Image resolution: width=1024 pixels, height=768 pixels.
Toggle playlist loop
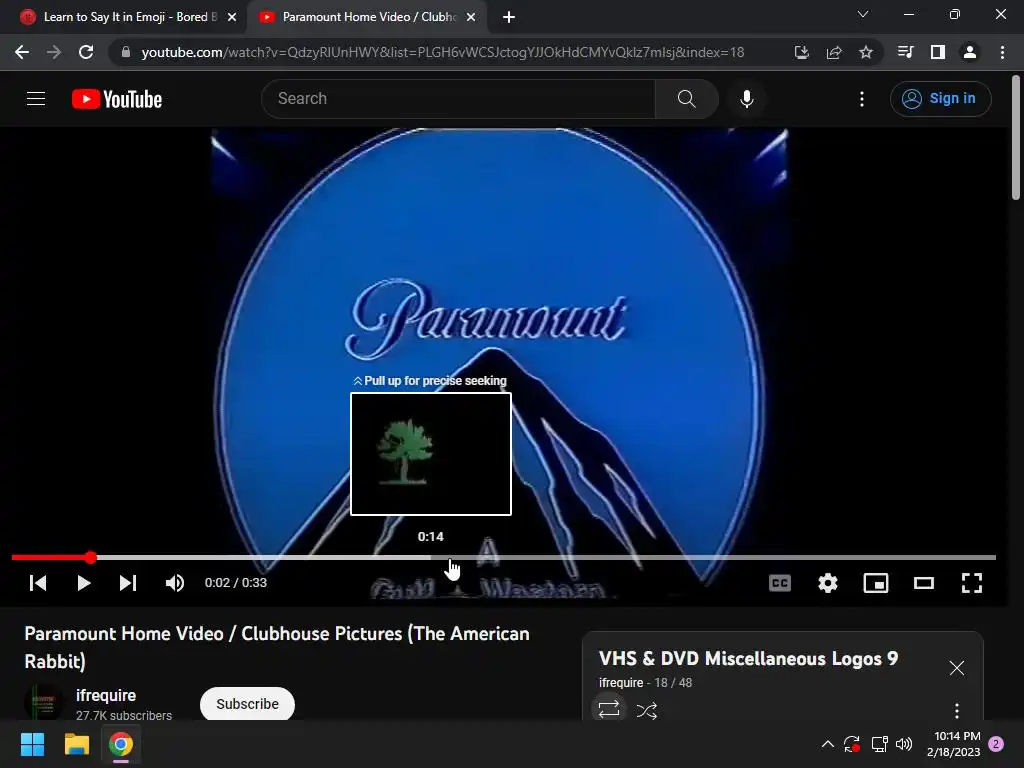609,709
